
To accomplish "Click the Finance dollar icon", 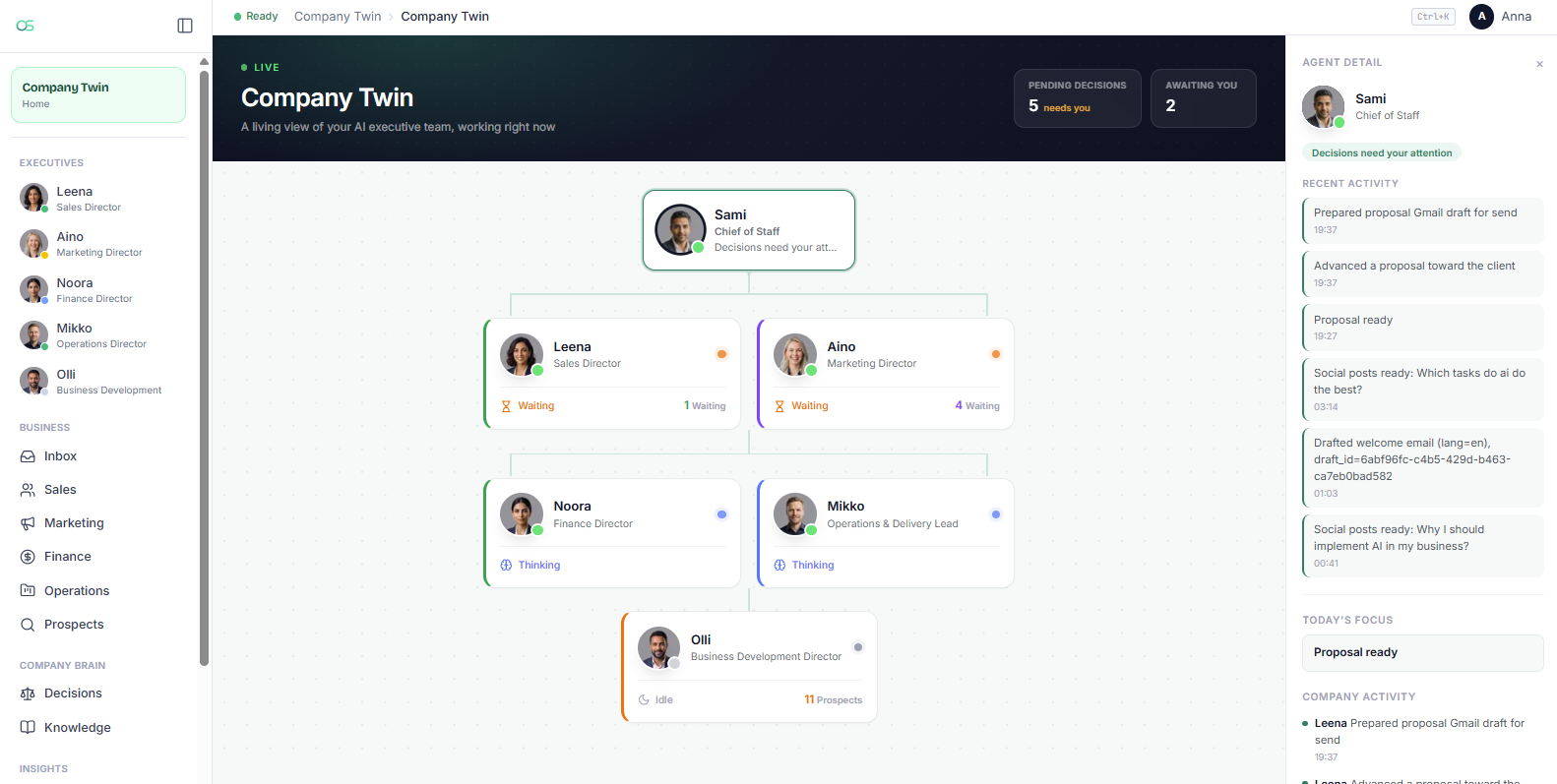I will (x=28, y=557).
